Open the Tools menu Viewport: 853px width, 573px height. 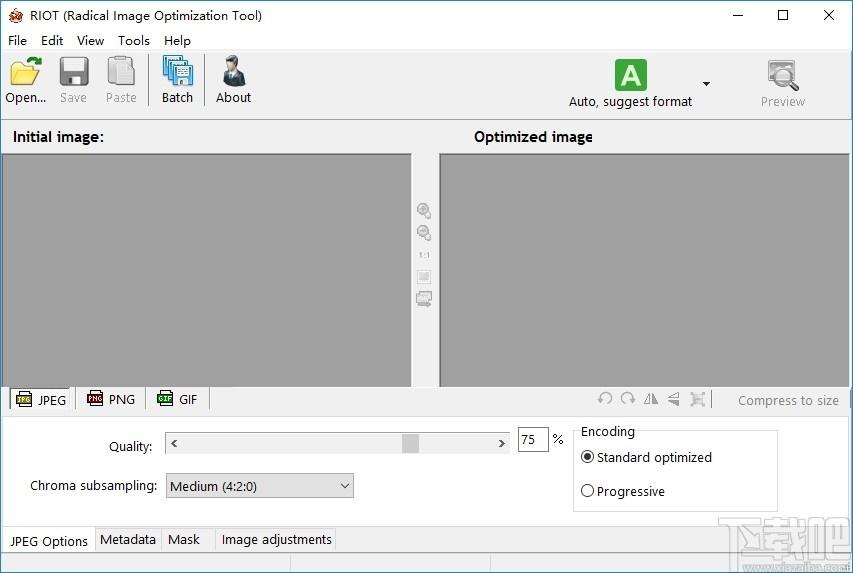[133, 41]
